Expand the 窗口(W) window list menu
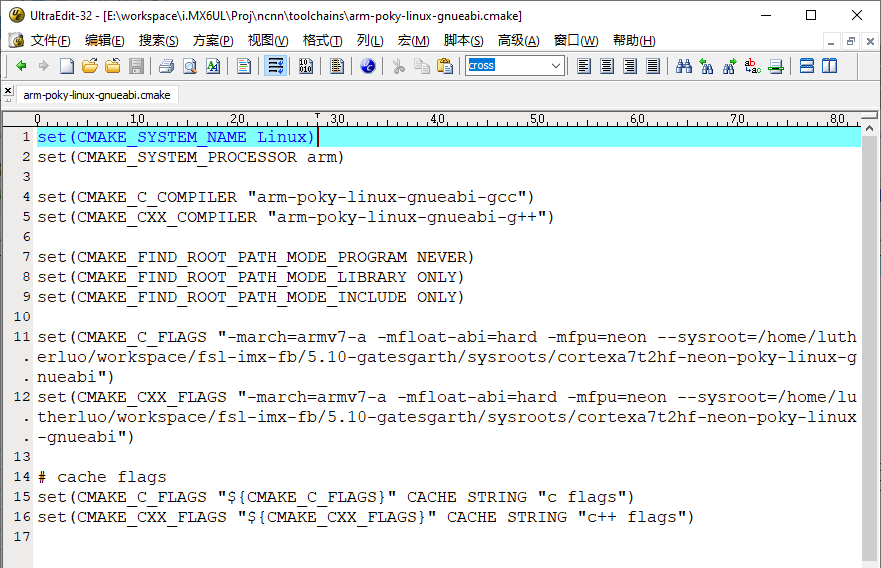This screenshot has height=568, width=881. point(575,40)
